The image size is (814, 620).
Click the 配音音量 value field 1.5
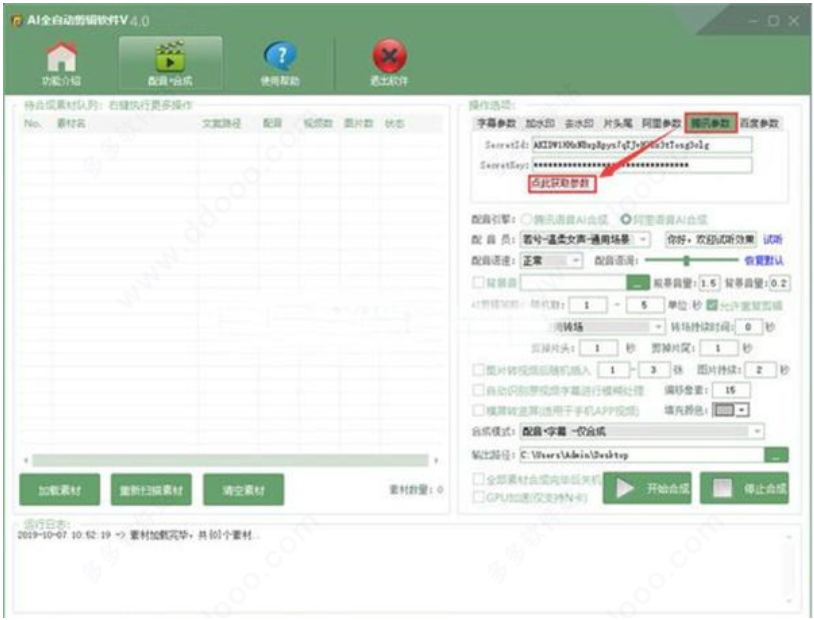coord(709,283)
